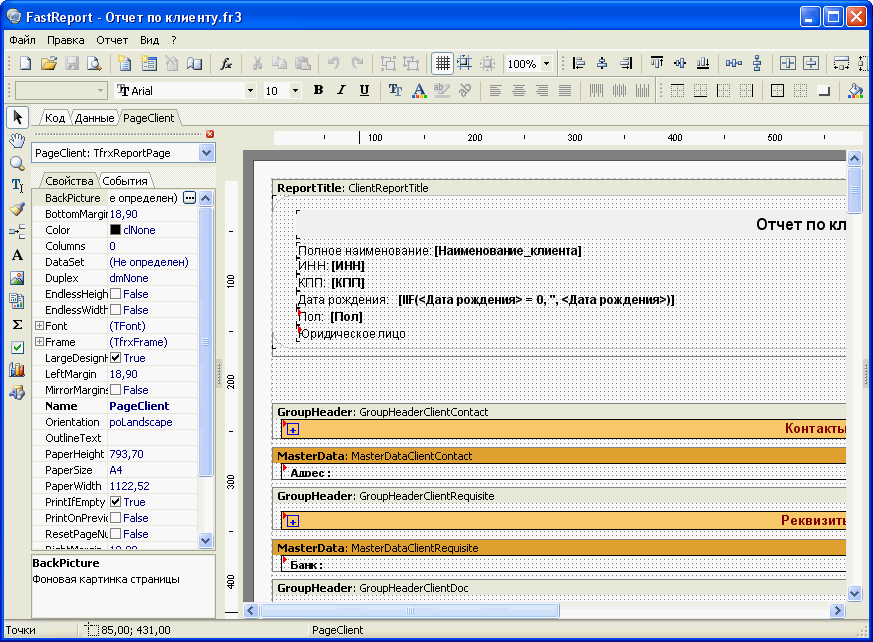Select the MasterDataClientContact band header

(x=559, y=455)
